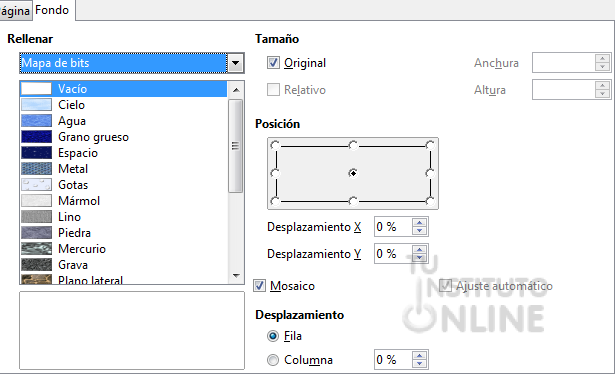The width and height of the screenshot is (615, 375).
Task: Select the Columna radio button
Action: pos(273,360)
